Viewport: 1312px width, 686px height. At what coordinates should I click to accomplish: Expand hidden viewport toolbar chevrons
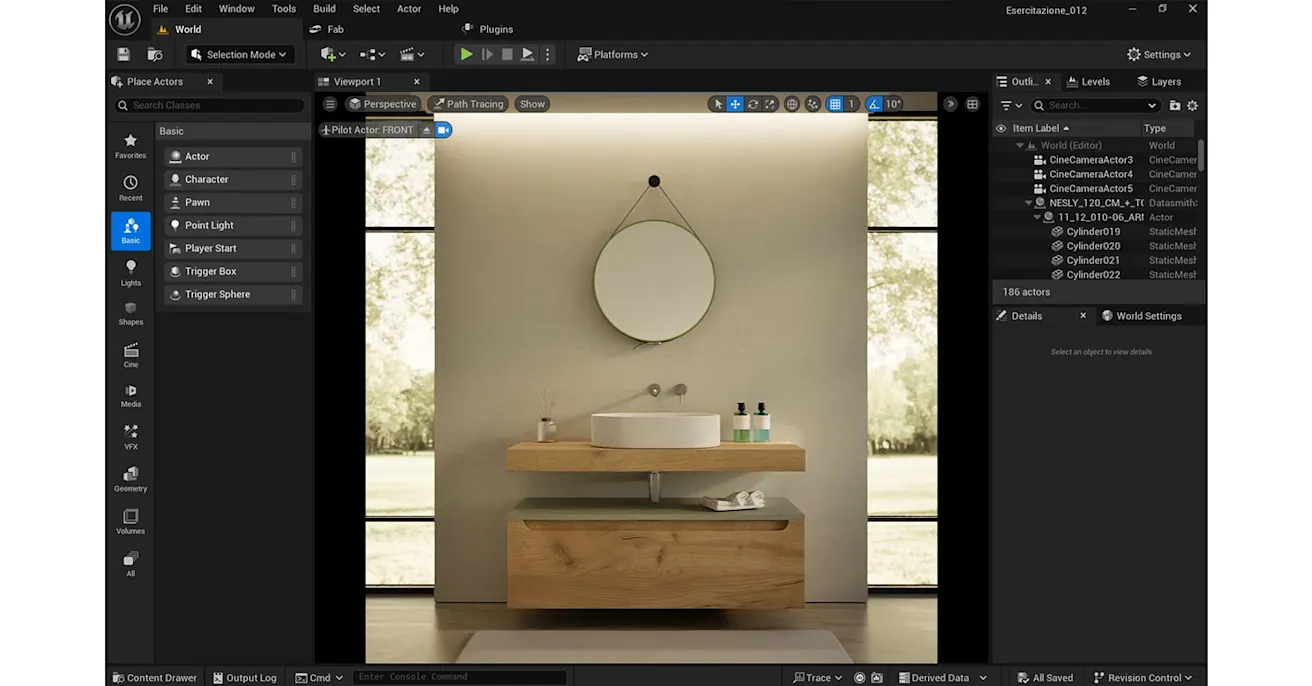click(x=950, y=104)
